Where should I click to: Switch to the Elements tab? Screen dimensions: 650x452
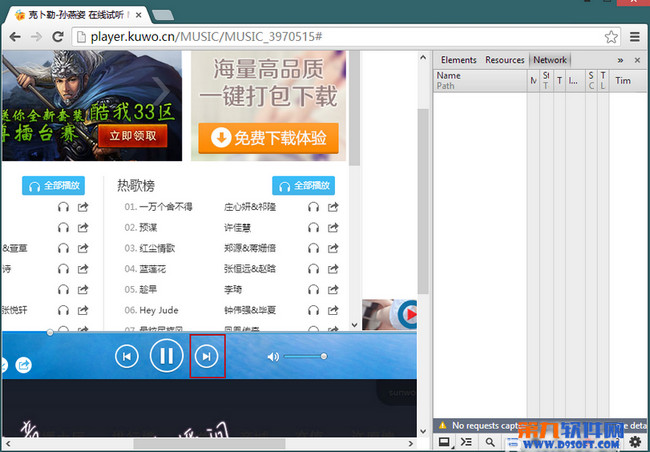click(x=458, y=60)
